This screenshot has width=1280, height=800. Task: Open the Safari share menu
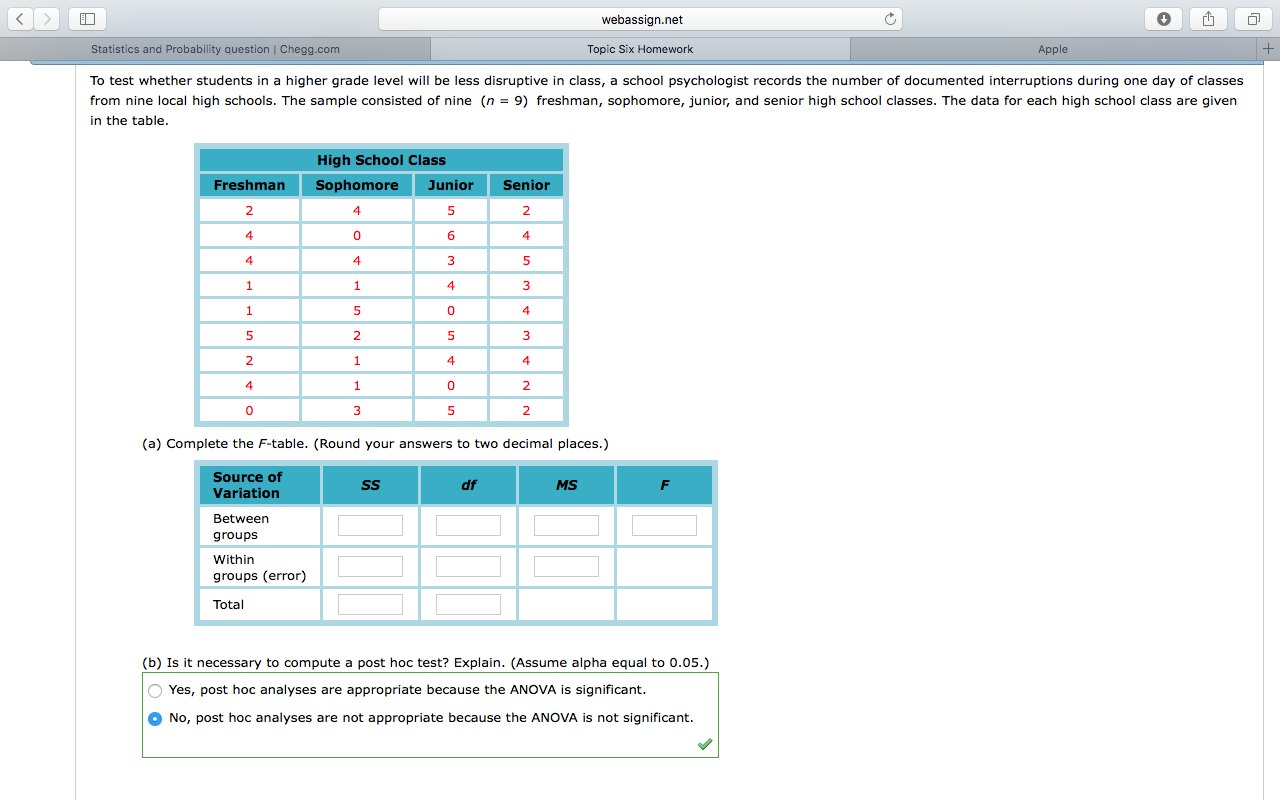coord(1208,19)
